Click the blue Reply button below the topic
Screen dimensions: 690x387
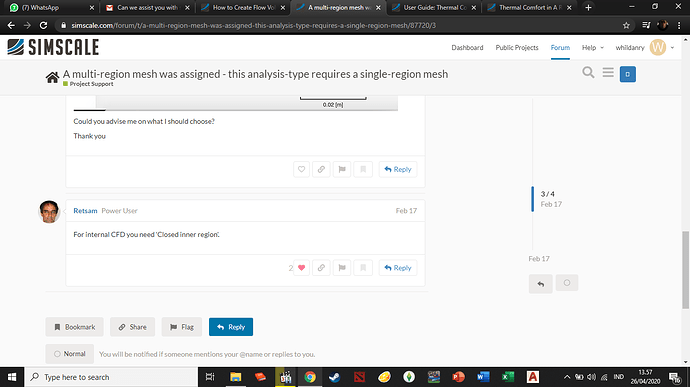pyautogui.click(x=231, y=327)
